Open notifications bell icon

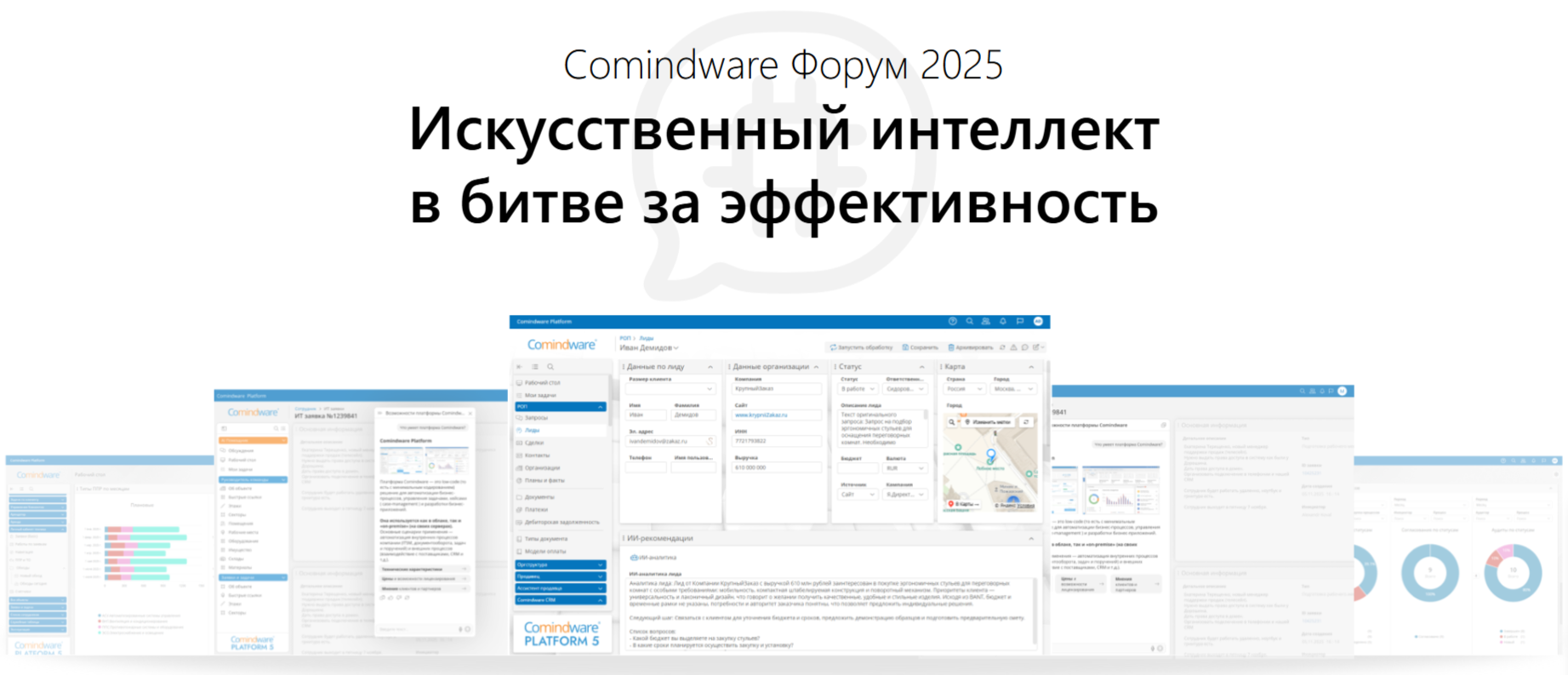pyautogui.click(x=1003, y=322)
